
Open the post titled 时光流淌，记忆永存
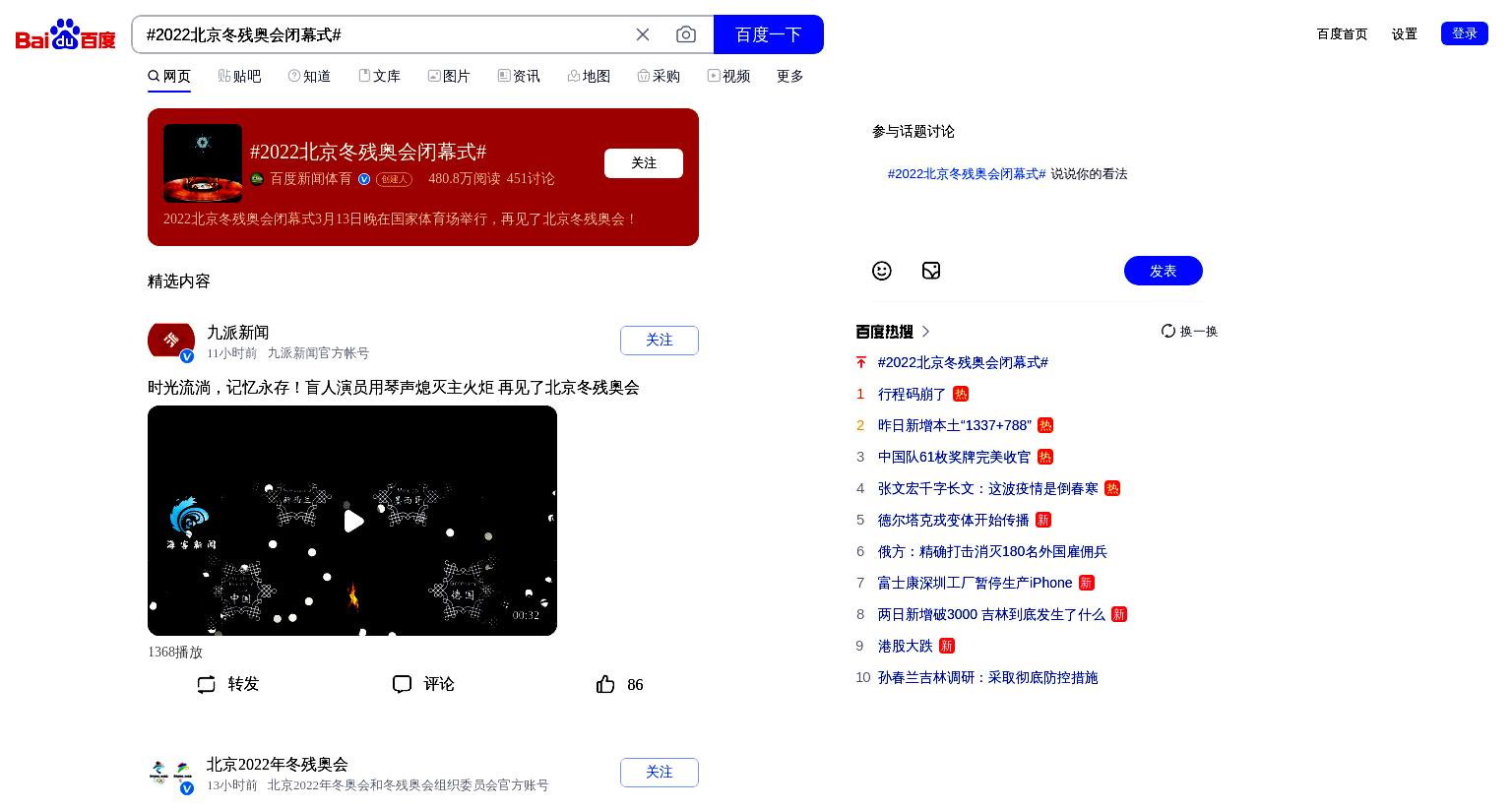[394, 388]
